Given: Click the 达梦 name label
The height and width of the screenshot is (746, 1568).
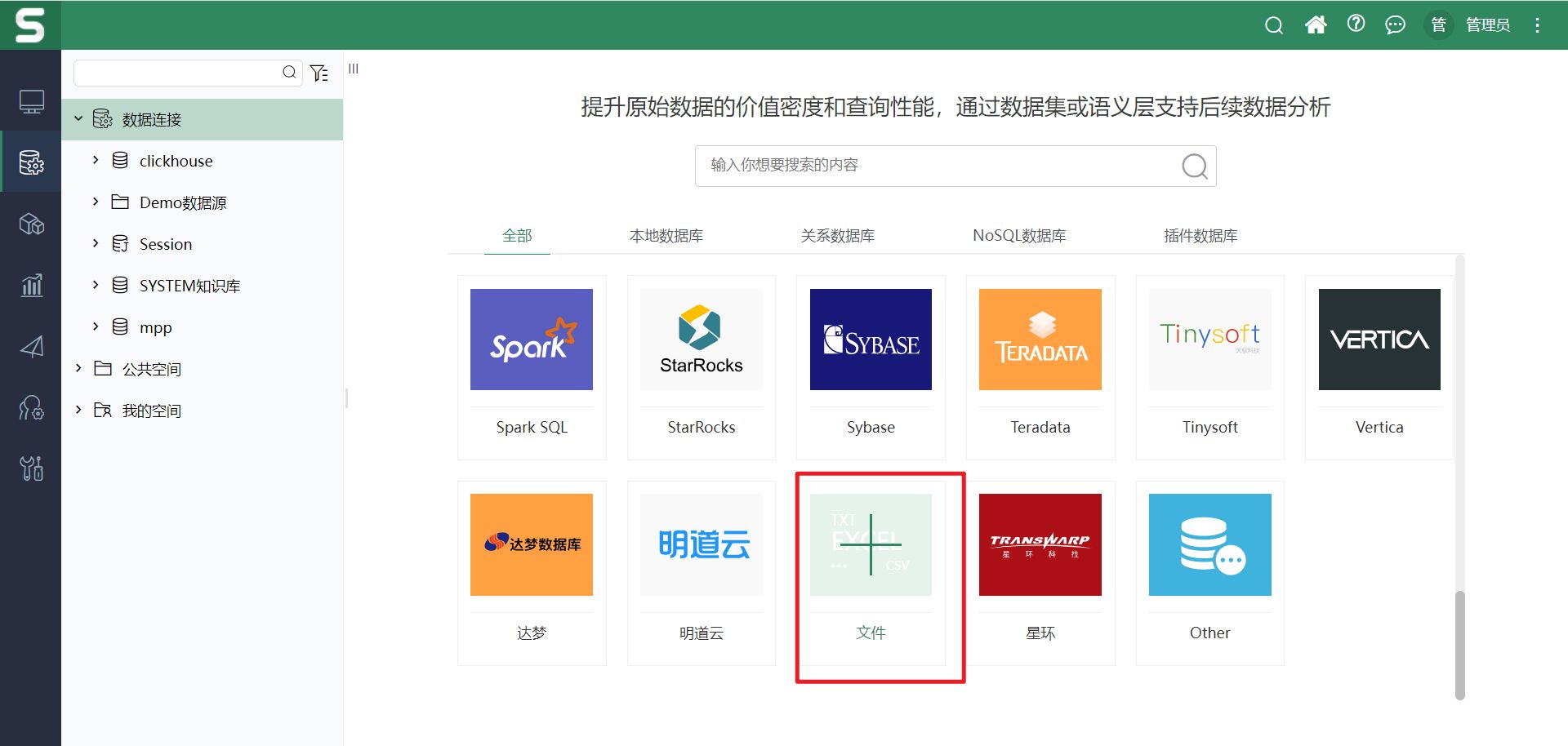Looking at the screenshot, I should 532,633.
